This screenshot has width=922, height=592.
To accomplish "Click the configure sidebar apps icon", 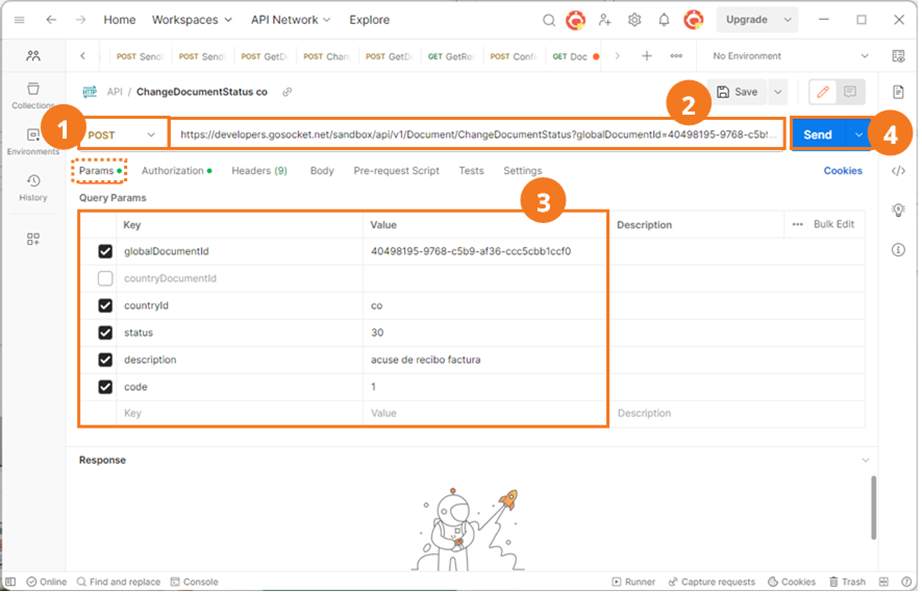I will pos(33,239).
